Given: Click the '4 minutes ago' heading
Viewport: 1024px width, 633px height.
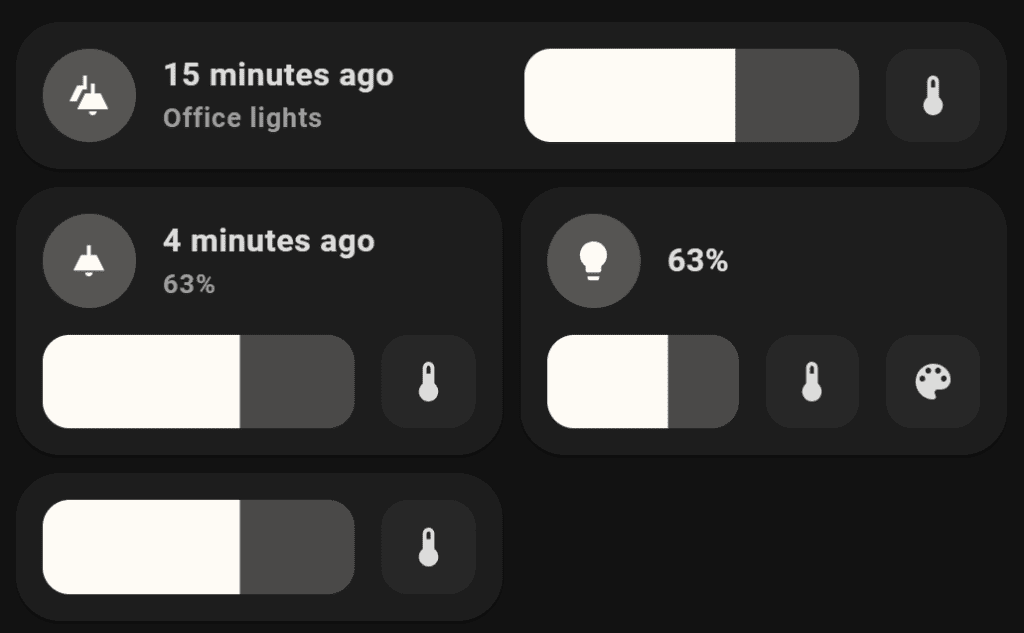Looking at the screenshot, I should click(269, 240).
